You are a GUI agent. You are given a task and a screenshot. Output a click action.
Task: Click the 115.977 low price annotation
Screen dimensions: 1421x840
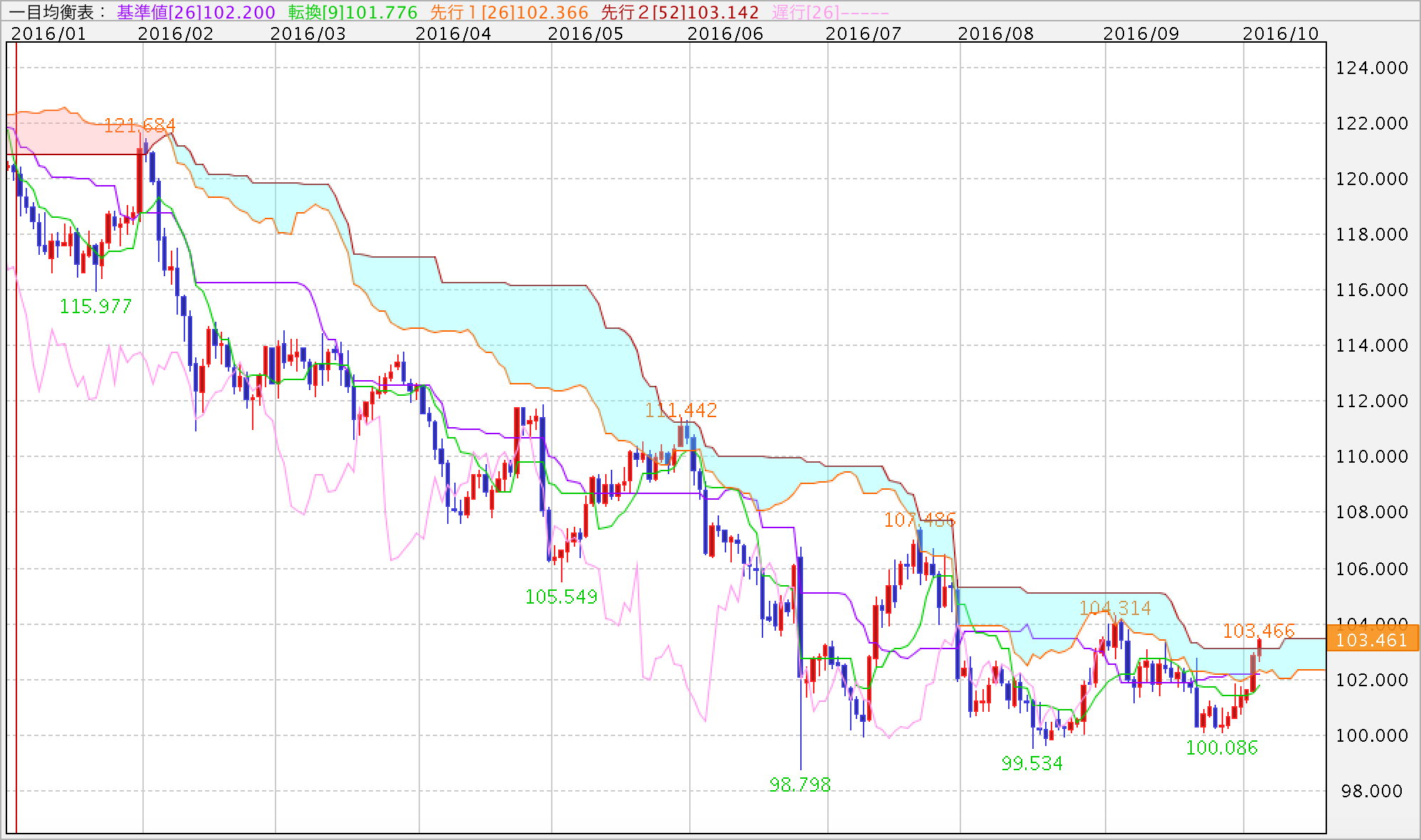tap(95, 307)
